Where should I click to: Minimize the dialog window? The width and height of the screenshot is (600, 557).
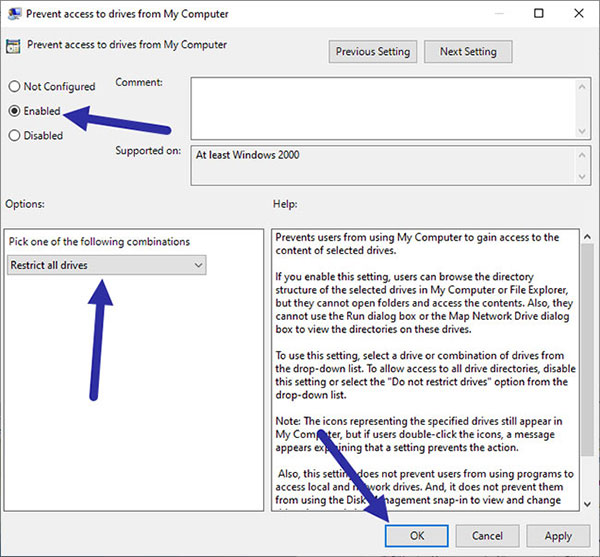click(499, 13)
